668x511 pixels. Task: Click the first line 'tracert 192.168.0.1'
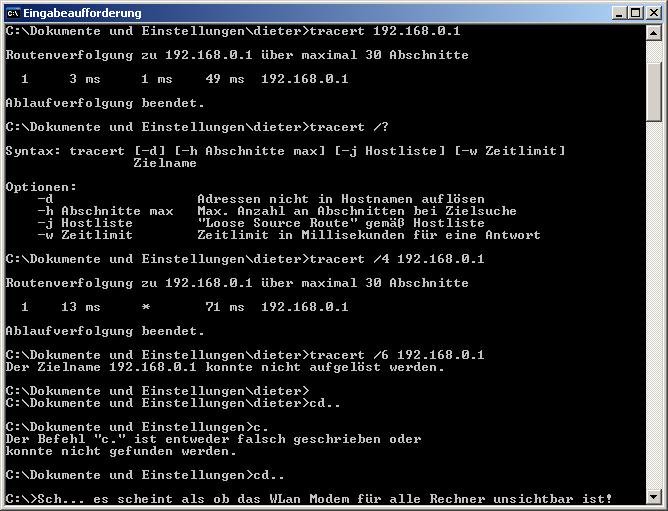point(233,31)
